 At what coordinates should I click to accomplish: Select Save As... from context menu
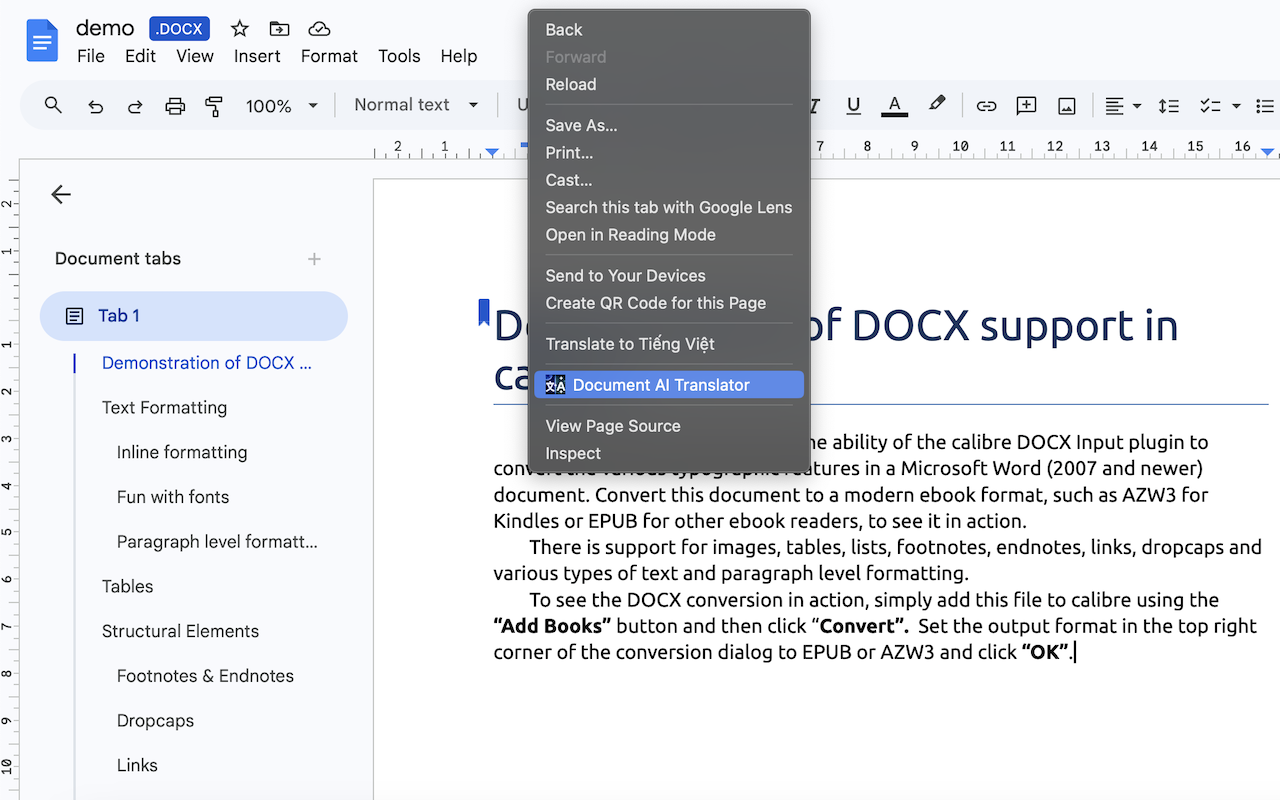pyautogui.click(x=669, y=125)
